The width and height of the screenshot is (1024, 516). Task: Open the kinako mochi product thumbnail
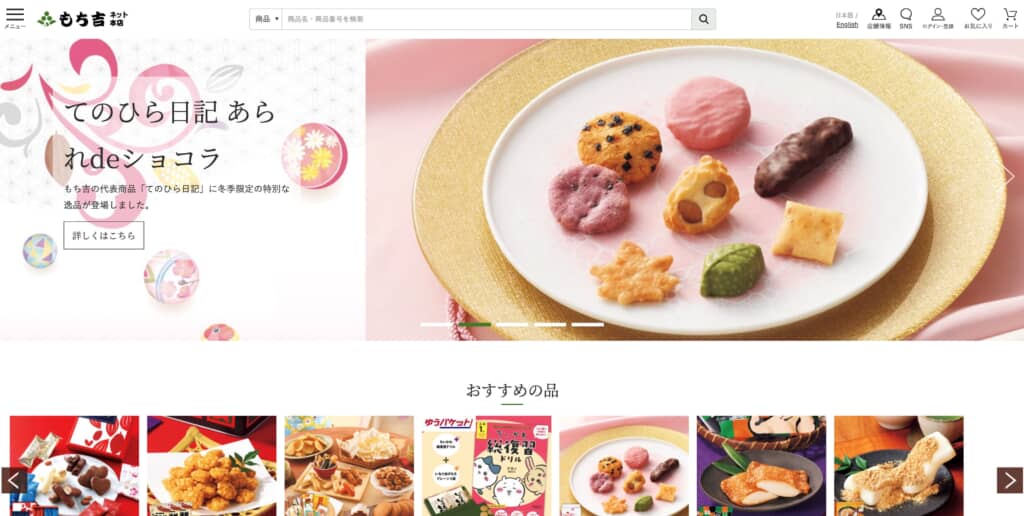[899, 466]
